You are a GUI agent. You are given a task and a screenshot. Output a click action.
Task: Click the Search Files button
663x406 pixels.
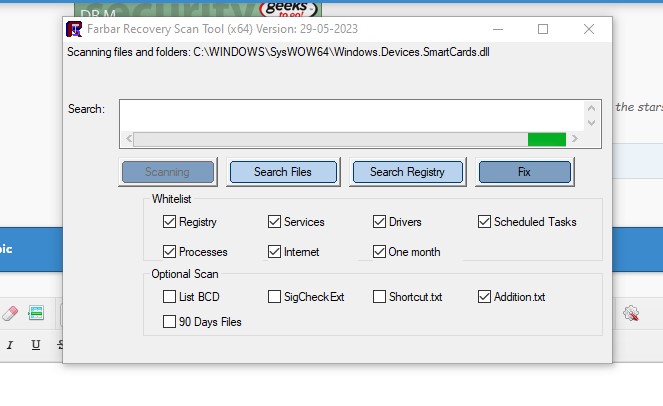point(283,172)
